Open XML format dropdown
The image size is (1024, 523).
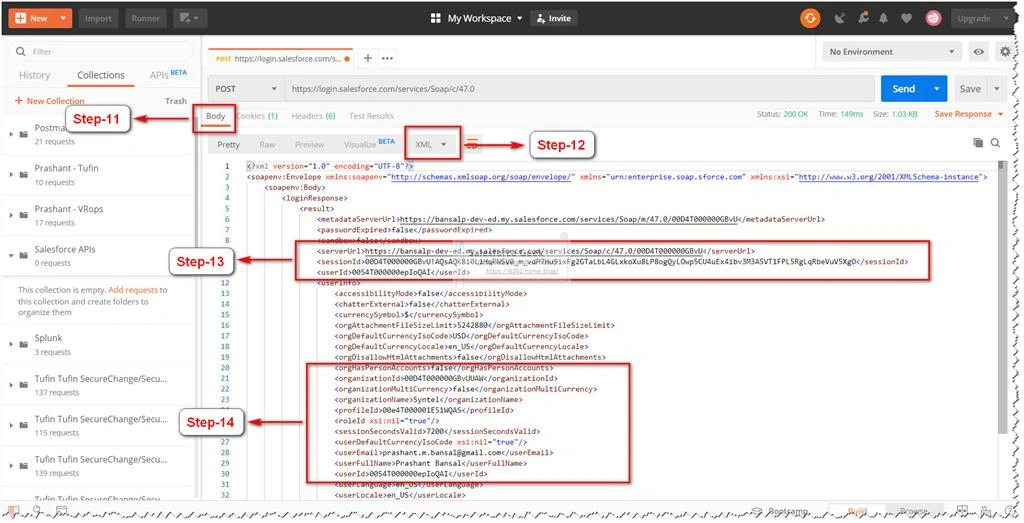pos(431,144)
